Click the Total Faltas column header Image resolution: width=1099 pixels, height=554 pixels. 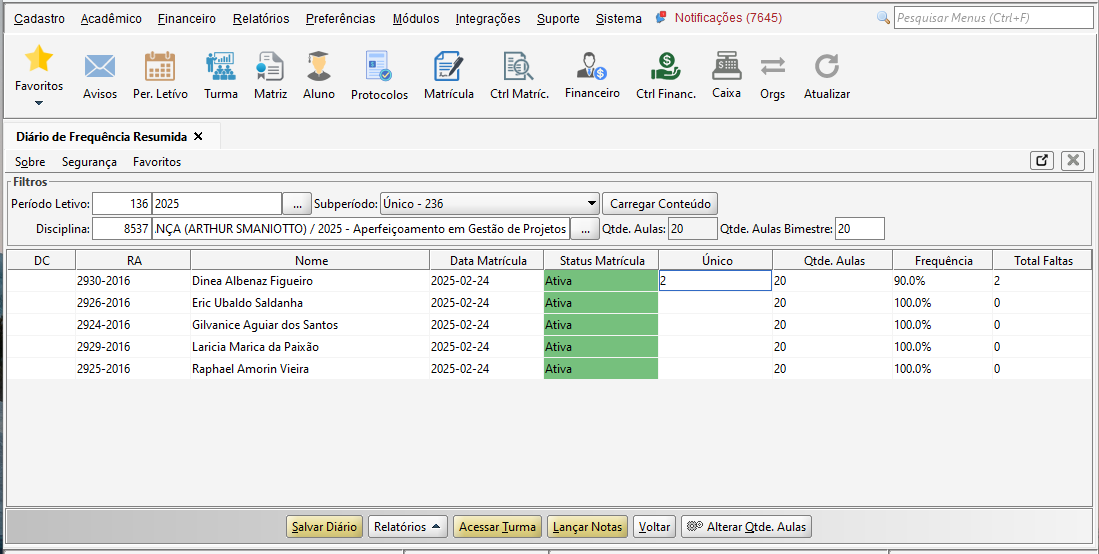pyautogui.click(x=1042, y=260)
